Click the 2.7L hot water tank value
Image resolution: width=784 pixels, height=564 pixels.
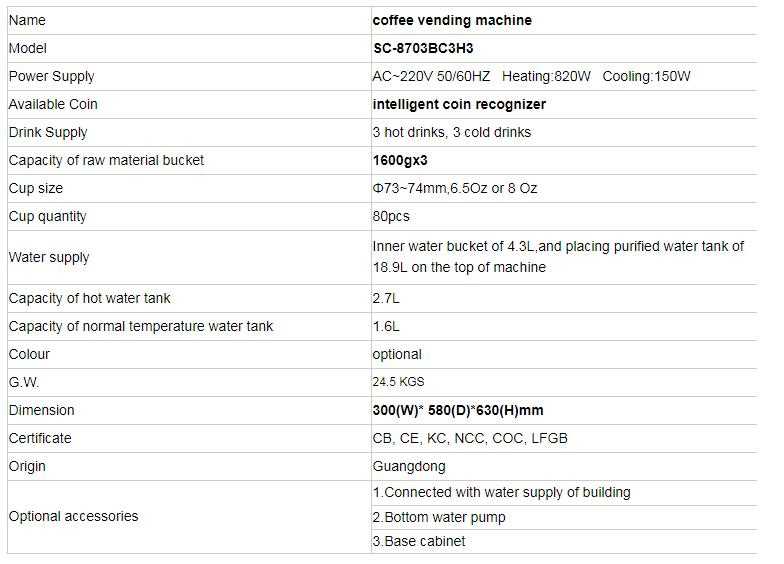pos(386,298)
